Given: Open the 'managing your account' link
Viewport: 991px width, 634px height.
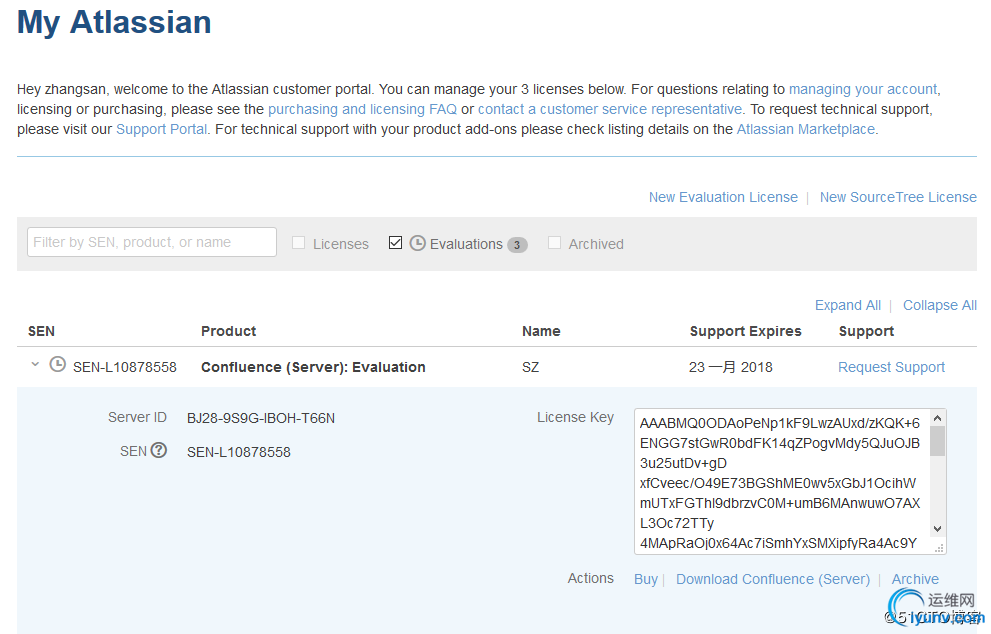Looking at the screenshot, I should pyautogui.click(x=863, y=89).
